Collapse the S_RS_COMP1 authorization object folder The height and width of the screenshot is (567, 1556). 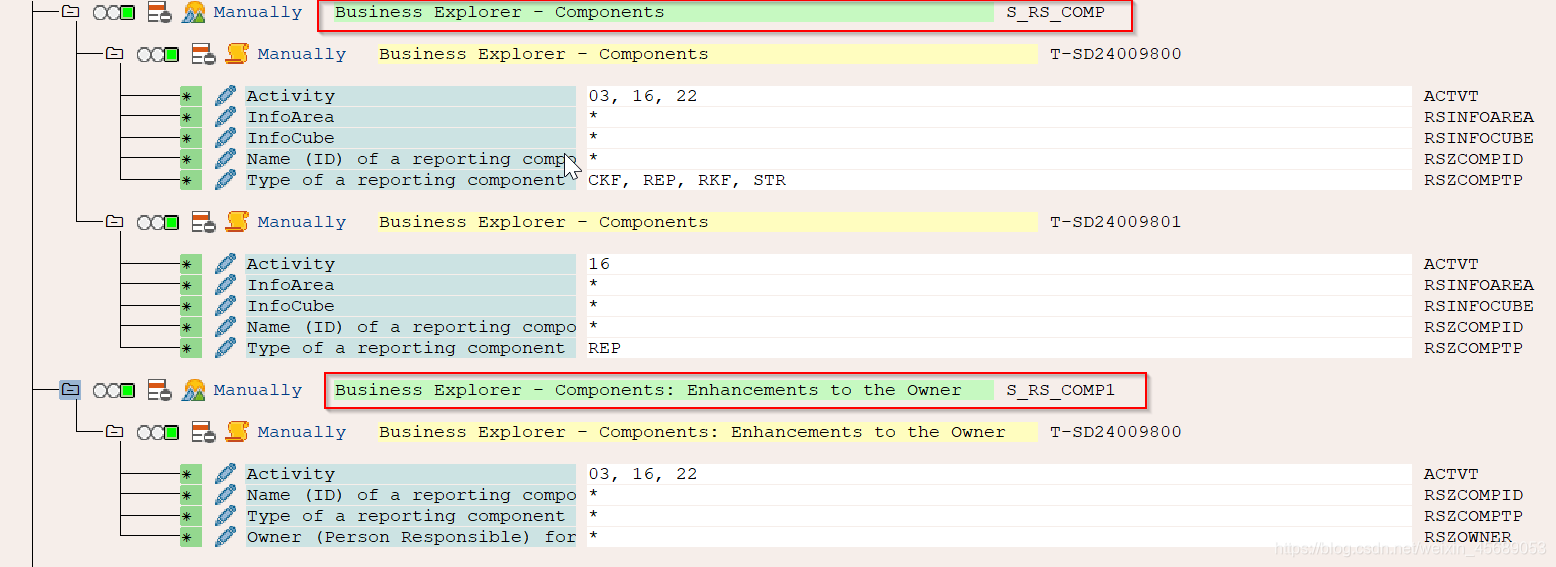(70, 390)
